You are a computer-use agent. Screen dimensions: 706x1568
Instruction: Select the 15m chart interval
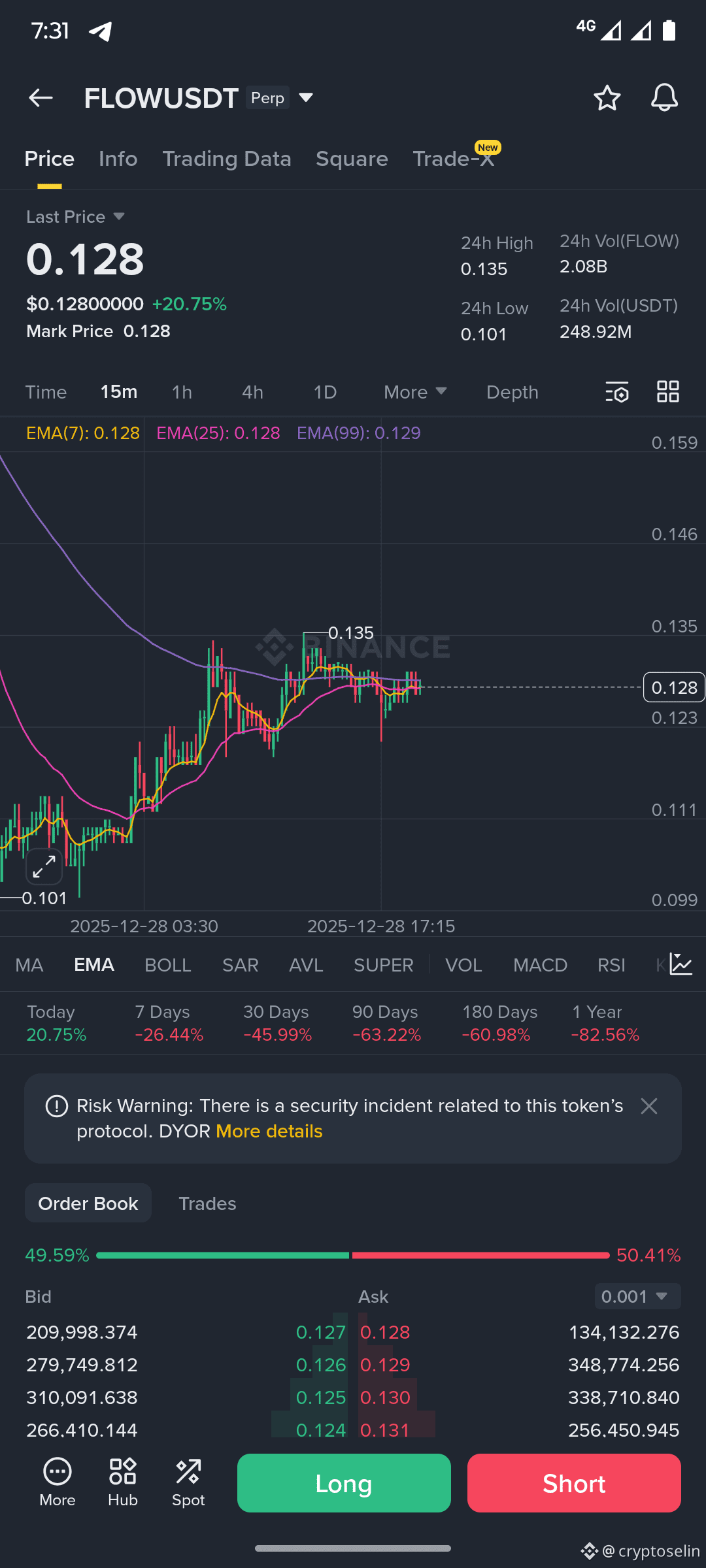[118, 392]
